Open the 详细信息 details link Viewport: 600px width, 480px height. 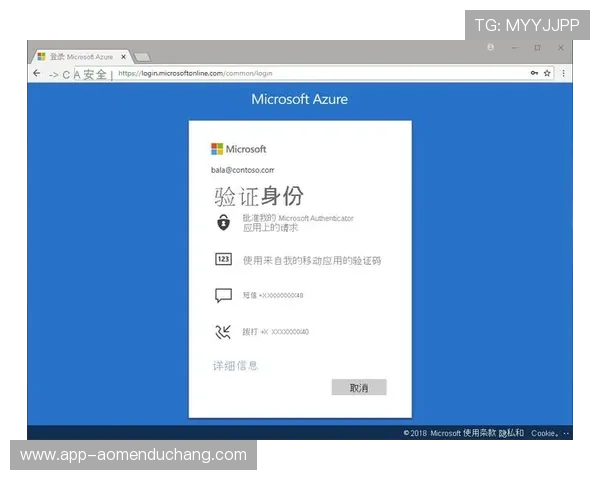(x=235, y=365)
